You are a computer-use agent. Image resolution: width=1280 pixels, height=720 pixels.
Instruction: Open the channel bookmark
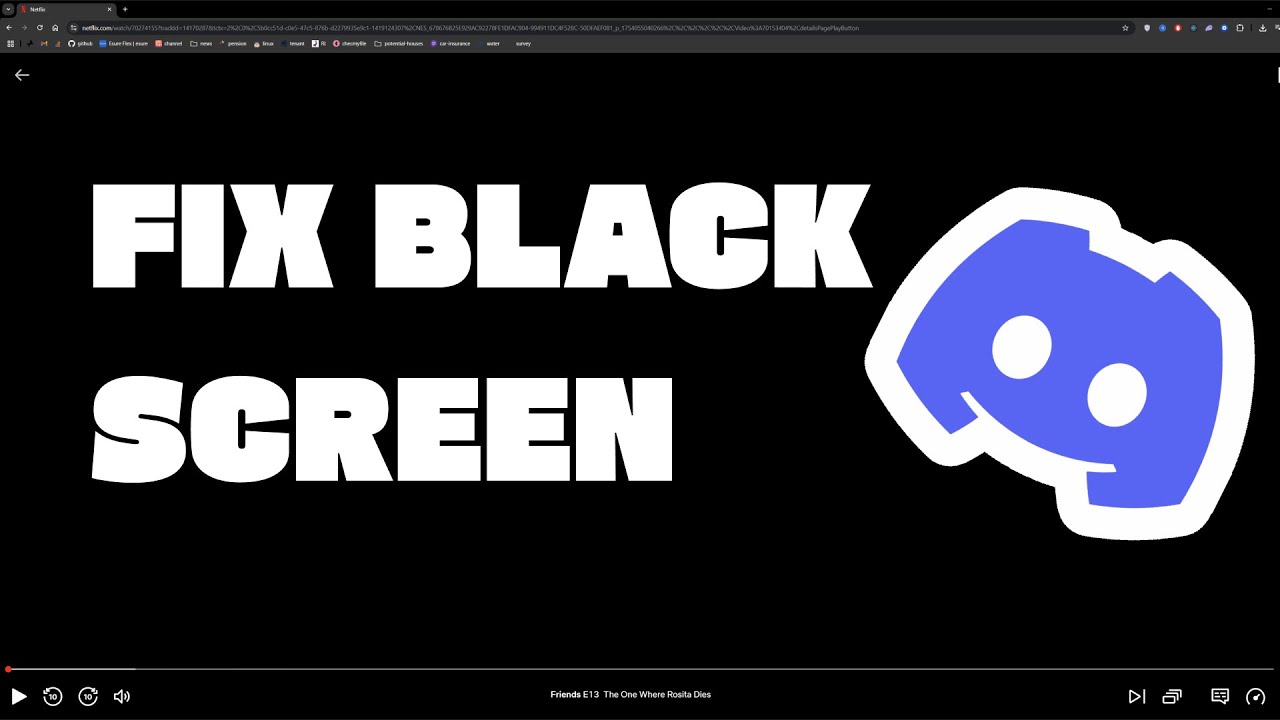tap(168, 44)
